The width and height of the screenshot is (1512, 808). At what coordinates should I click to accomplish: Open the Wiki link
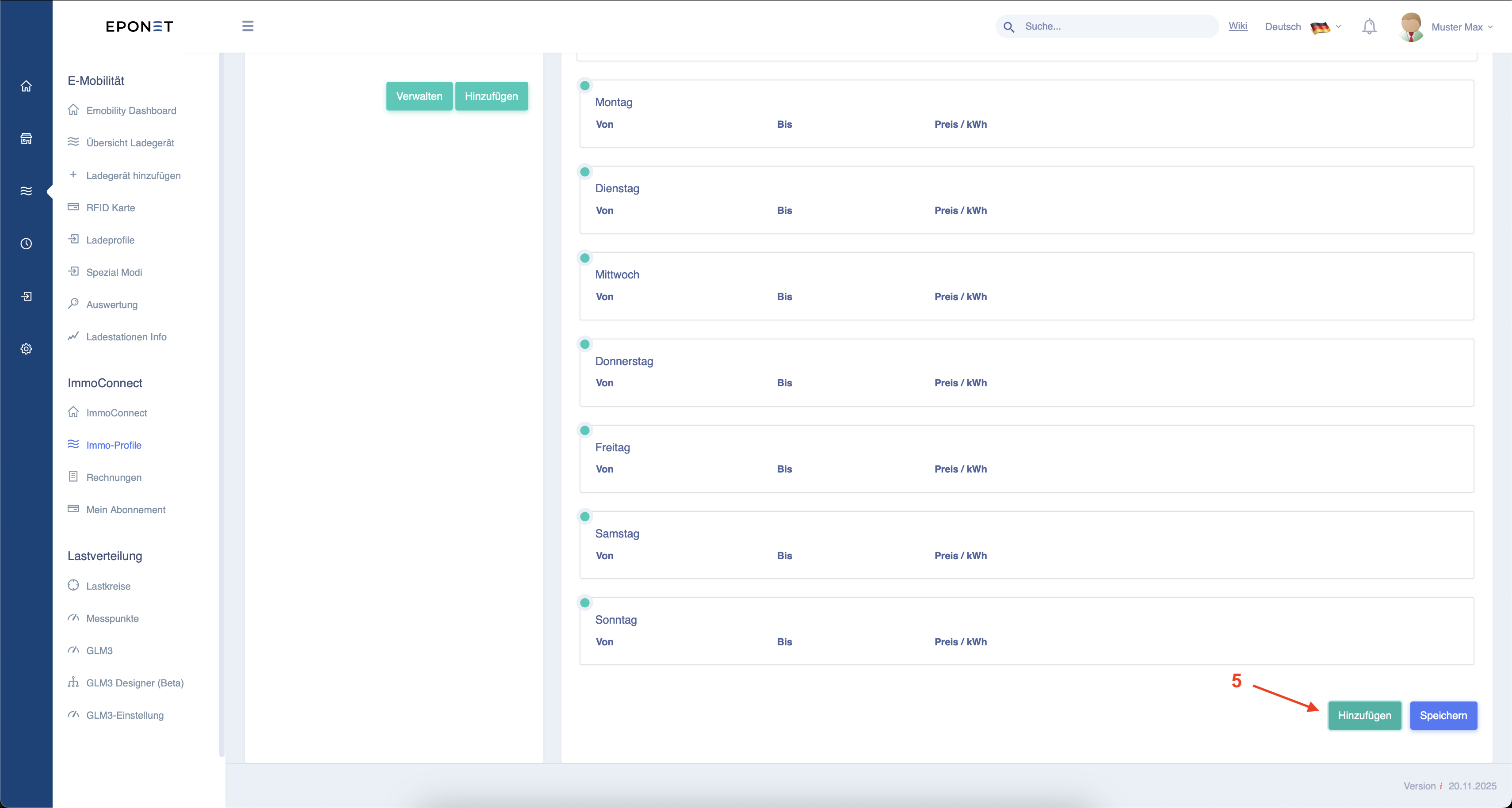point(1237,26)
